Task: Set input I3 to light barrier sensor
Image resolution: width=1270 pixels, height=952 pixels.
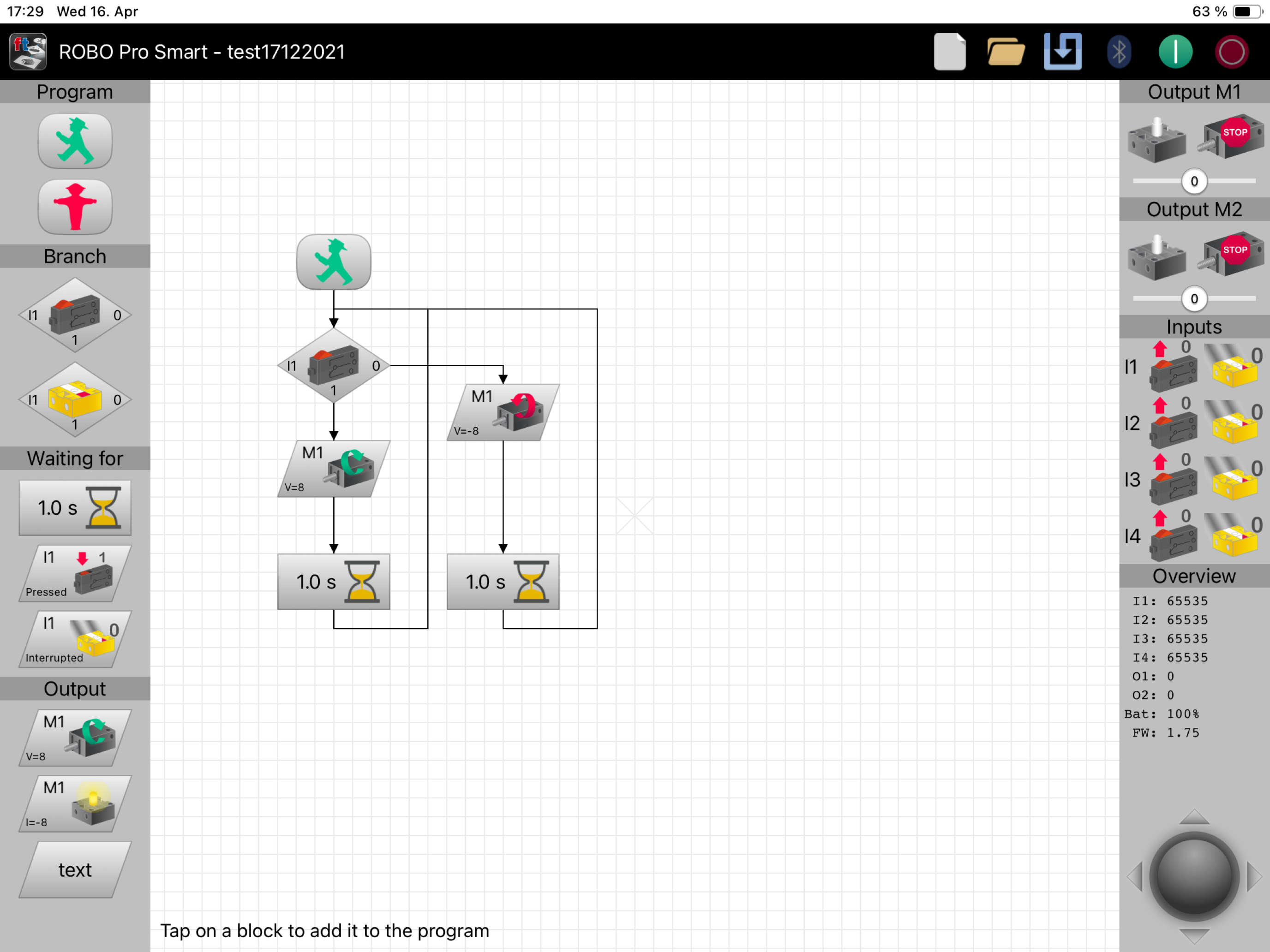Action: 1233,479
